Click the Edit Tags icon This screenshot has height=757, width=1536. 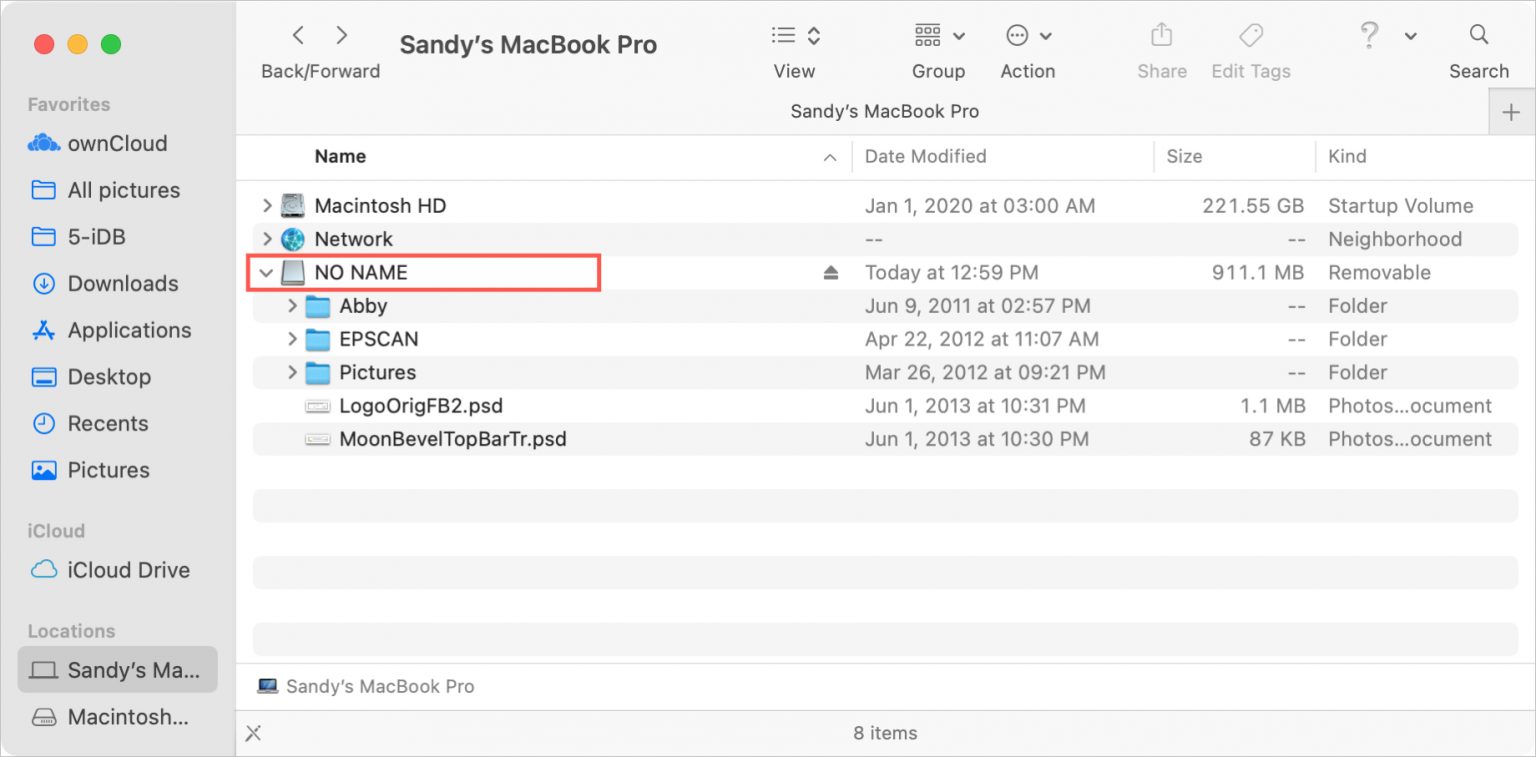1250,36
